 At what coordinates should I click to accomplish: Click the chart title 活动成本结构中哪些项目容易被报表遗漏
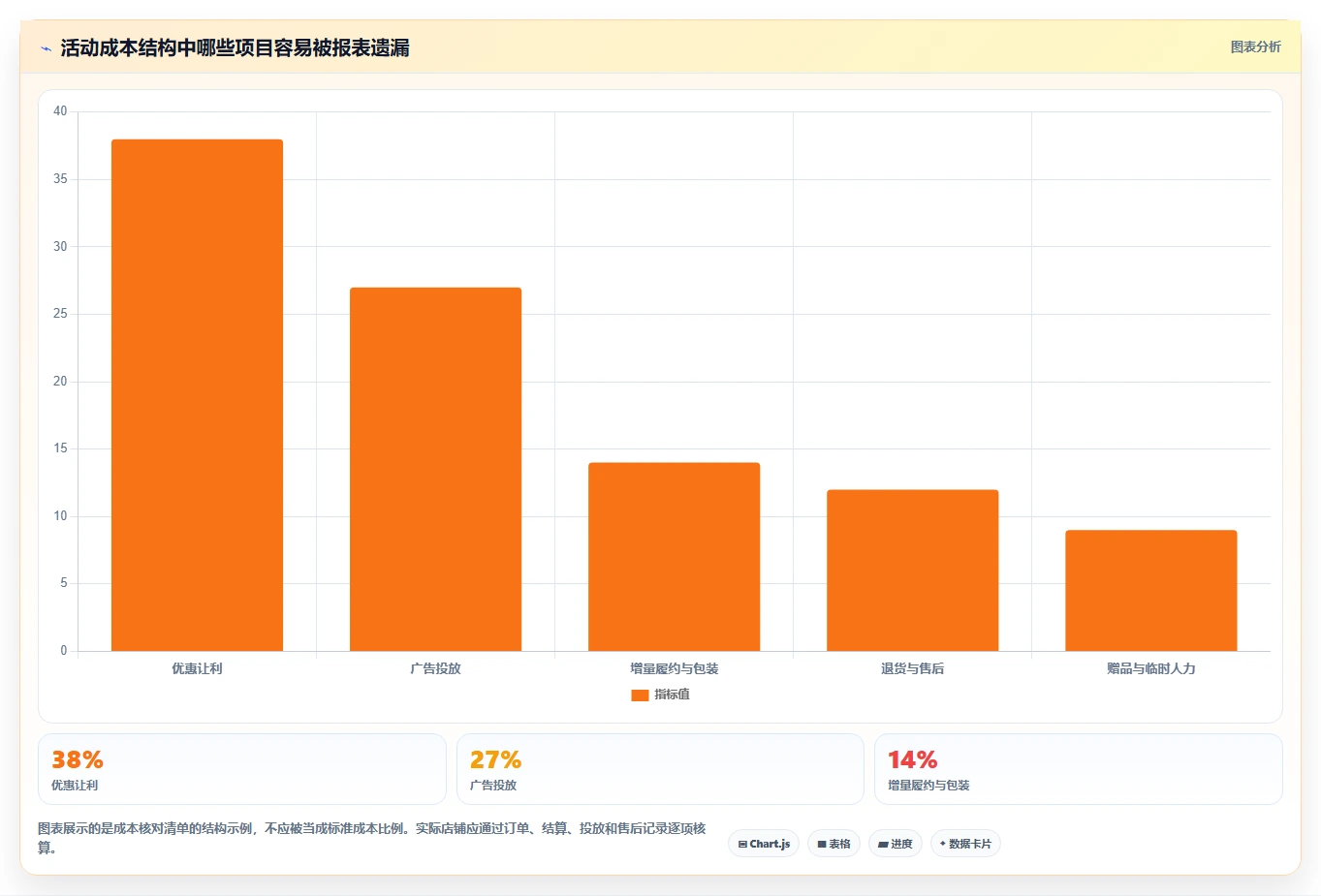[x=235, y=47]
